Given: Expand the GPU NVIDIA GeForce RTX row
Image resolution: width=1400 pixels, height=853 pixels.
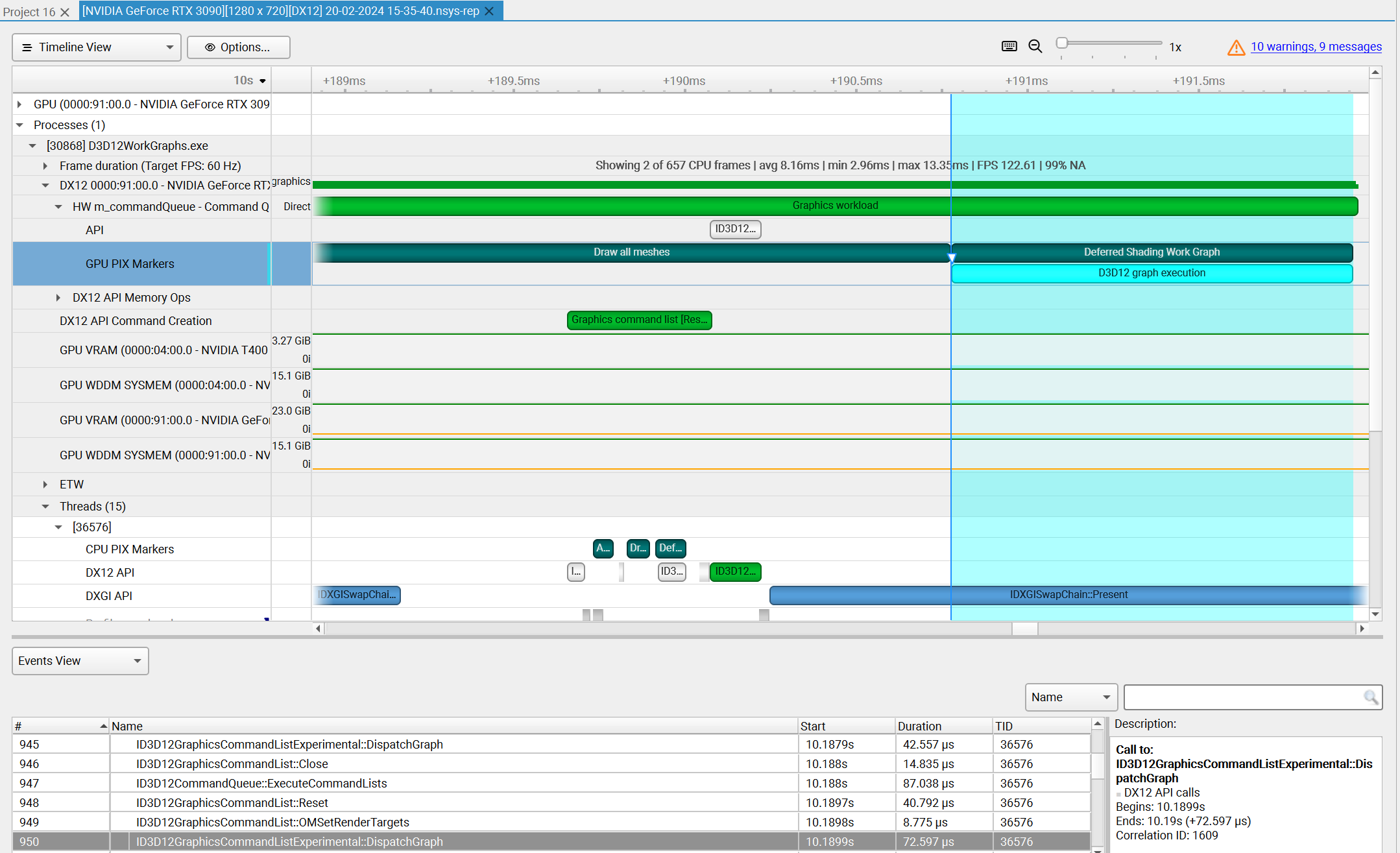Looking at the screenshot, I should click(x=20, y=104).
